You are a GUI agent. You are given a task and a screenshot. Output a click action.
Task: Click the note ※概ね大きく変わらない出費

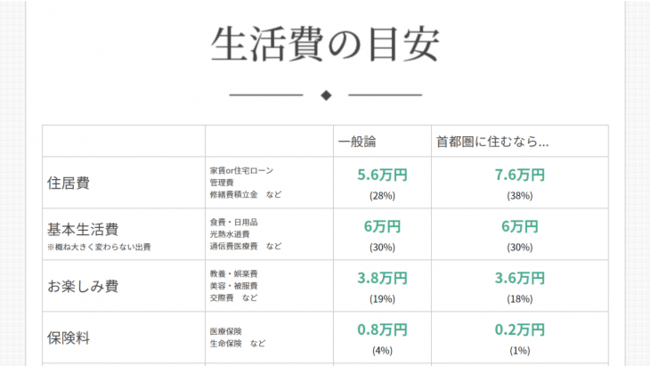click(x=99, y=247)
